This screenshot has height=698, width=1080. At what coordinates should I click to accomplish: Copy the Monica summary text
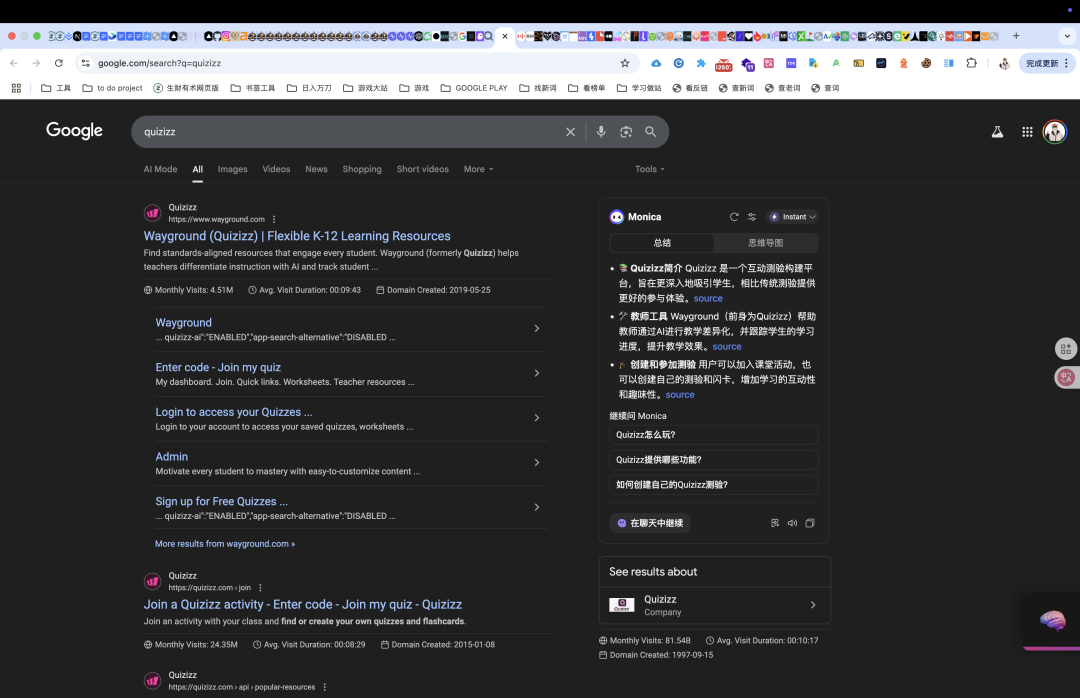coord(810,523)
